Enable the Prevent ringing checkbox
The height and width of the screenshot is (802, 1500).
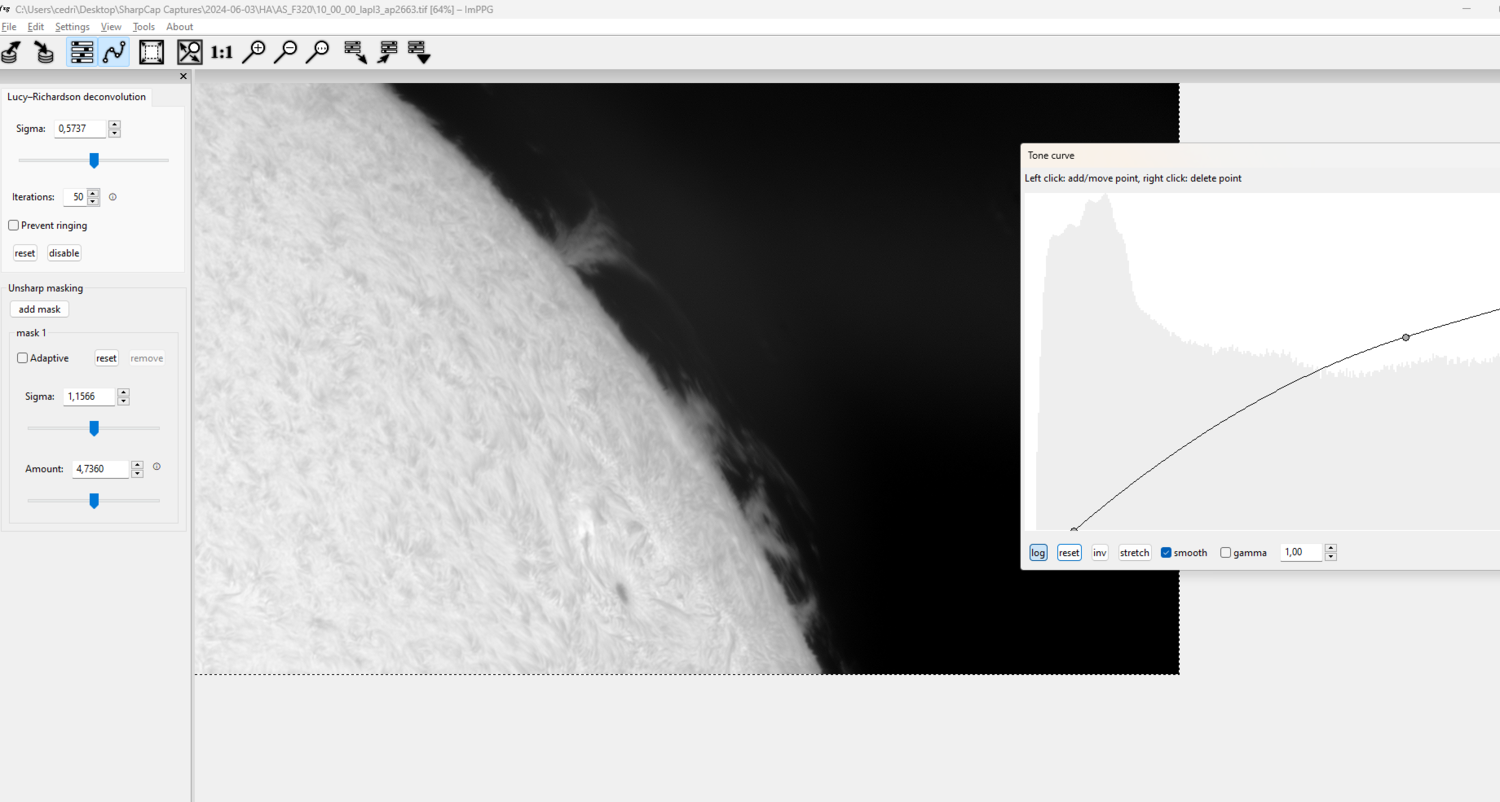(x=14, y=226)
